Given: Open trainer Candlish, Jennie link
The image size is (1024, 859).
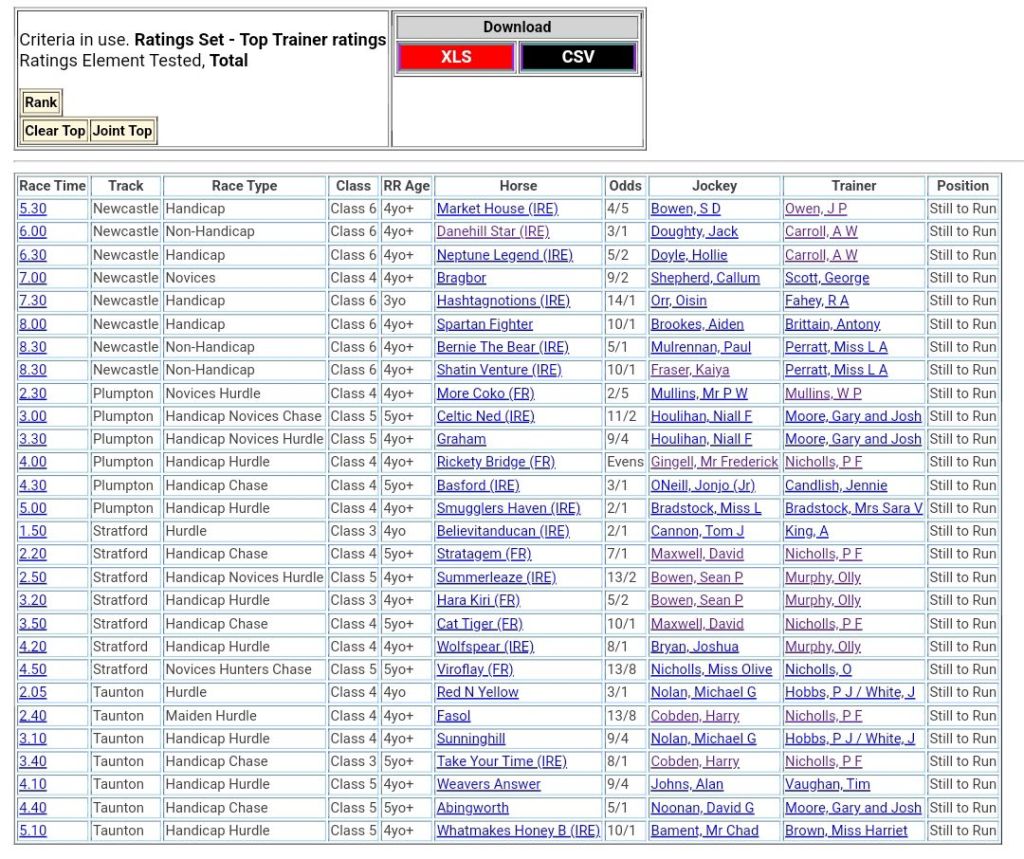Looking at the screenshot, I should coord(835,485).
